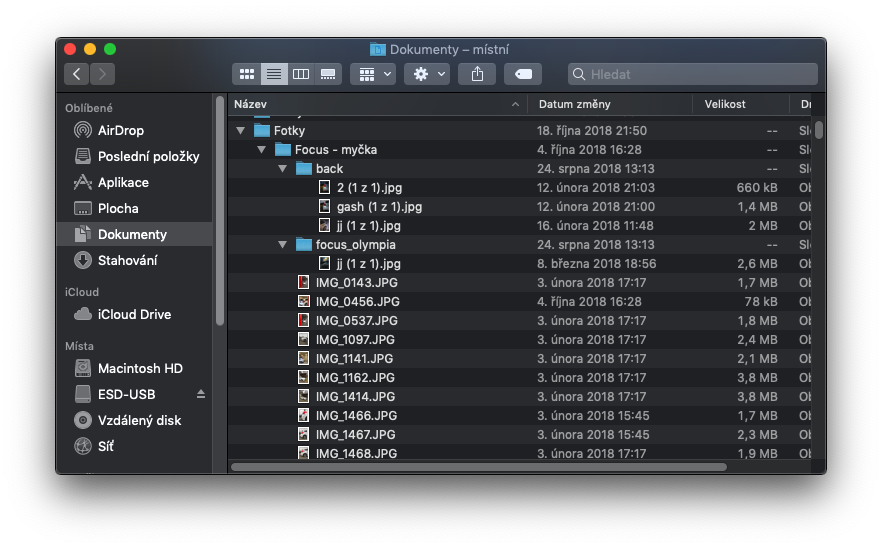Click the Edit Tags toolbar button
The image size is (882, 548).
coord(523,74)
